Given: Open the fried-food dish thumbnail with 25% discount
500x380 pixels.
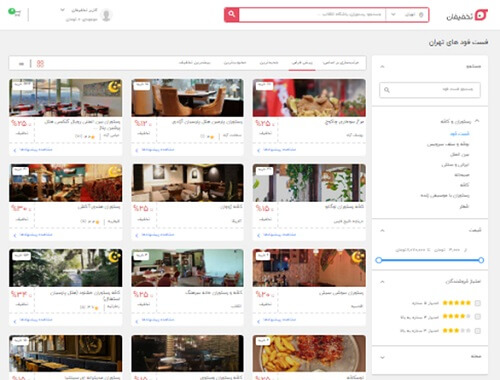Looking at the screenshot, I should [x=309, y=98].
